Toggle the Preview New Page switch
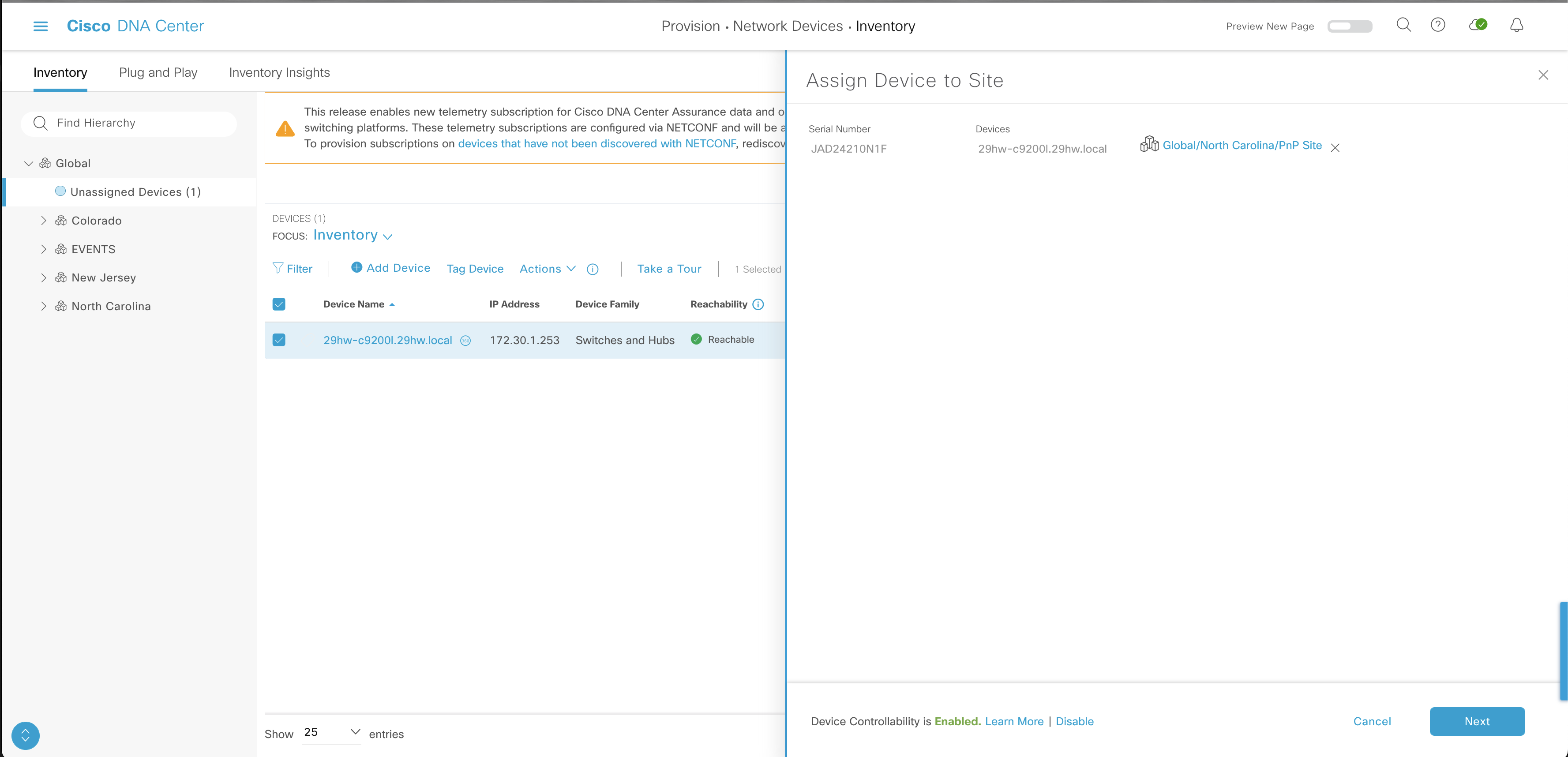 (x=1350, y=26)
